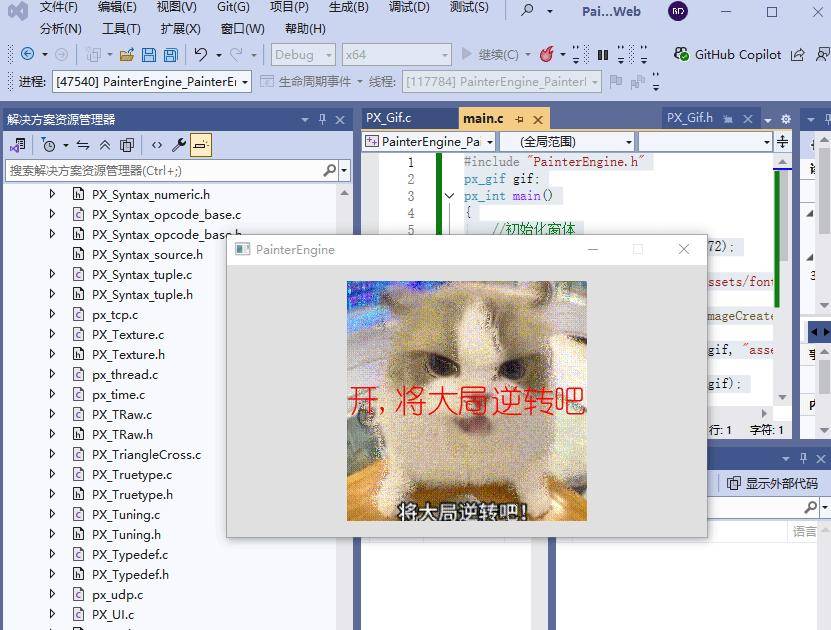Click the search magnifier in the bottom-right panel
831x630 pixels.
click(810, 507)
